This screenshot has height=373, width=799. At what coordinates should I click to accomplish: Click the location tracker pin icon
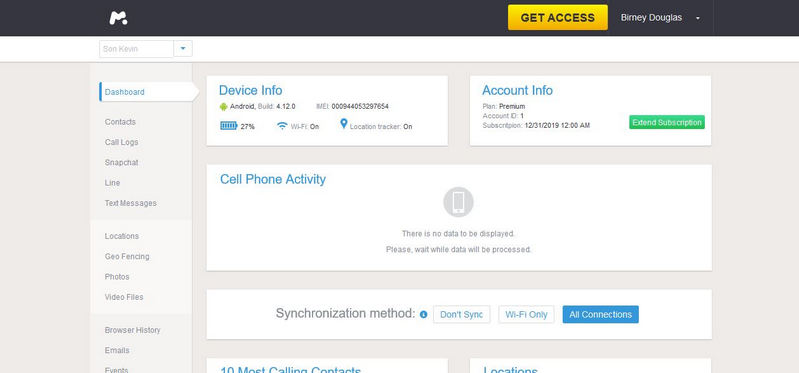343,124
